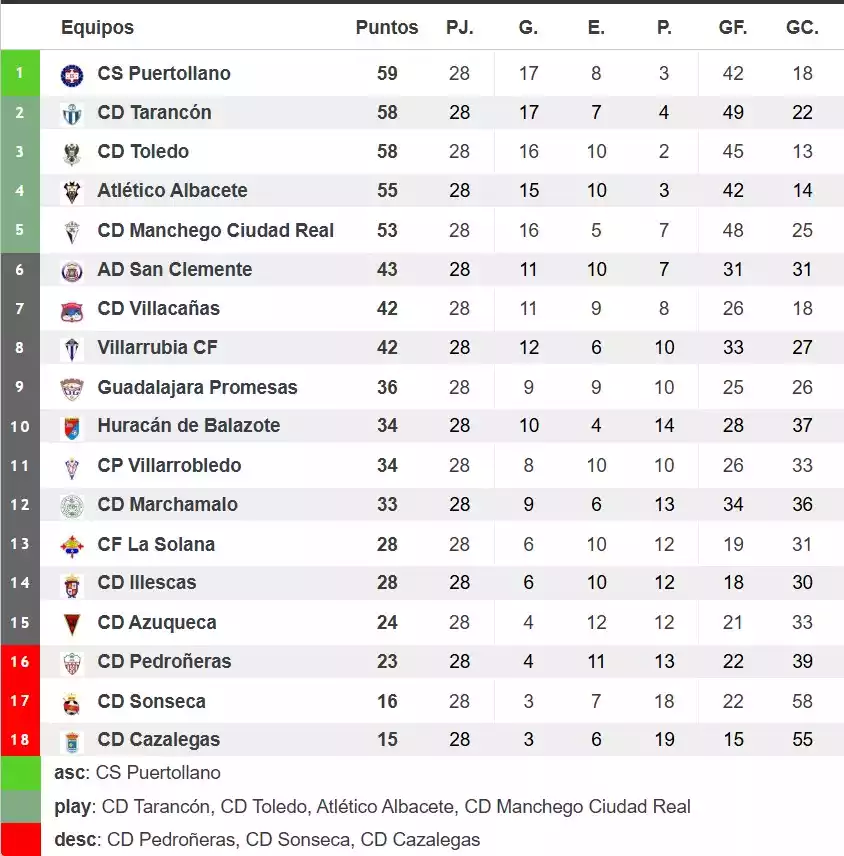The image size is (844, 856).
Task: Sort table by Puntos column header
Action: coord(387,28)
